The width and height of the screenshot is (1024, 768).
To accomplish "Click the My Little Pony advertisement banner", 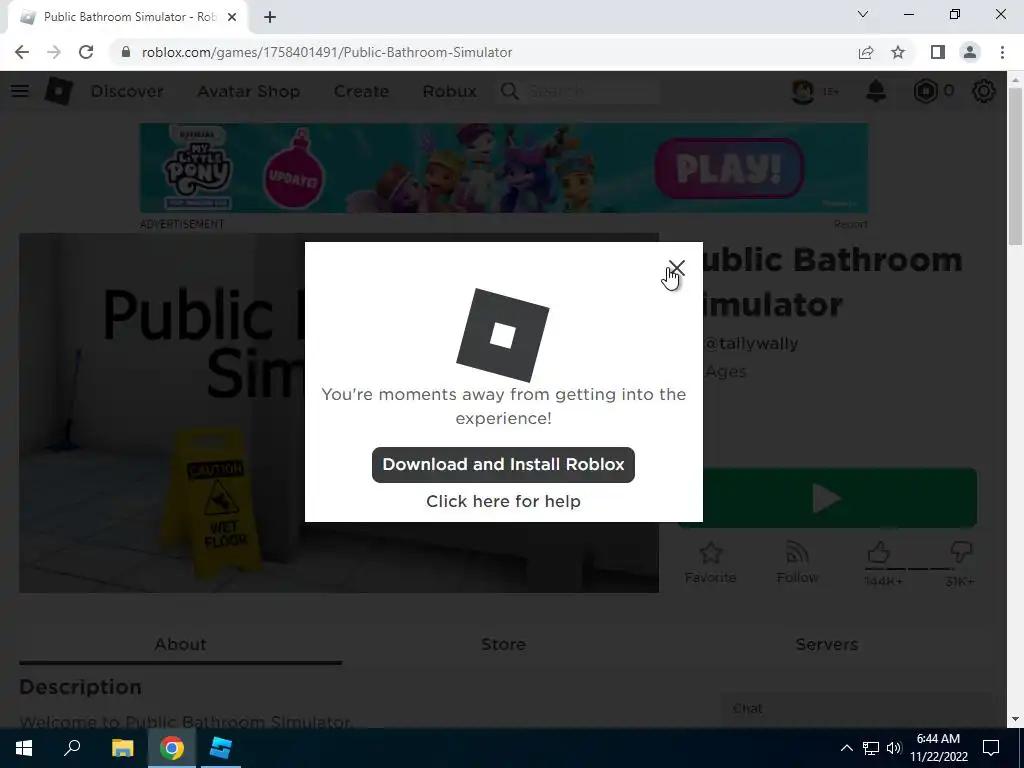I will (x=504, y=168).
